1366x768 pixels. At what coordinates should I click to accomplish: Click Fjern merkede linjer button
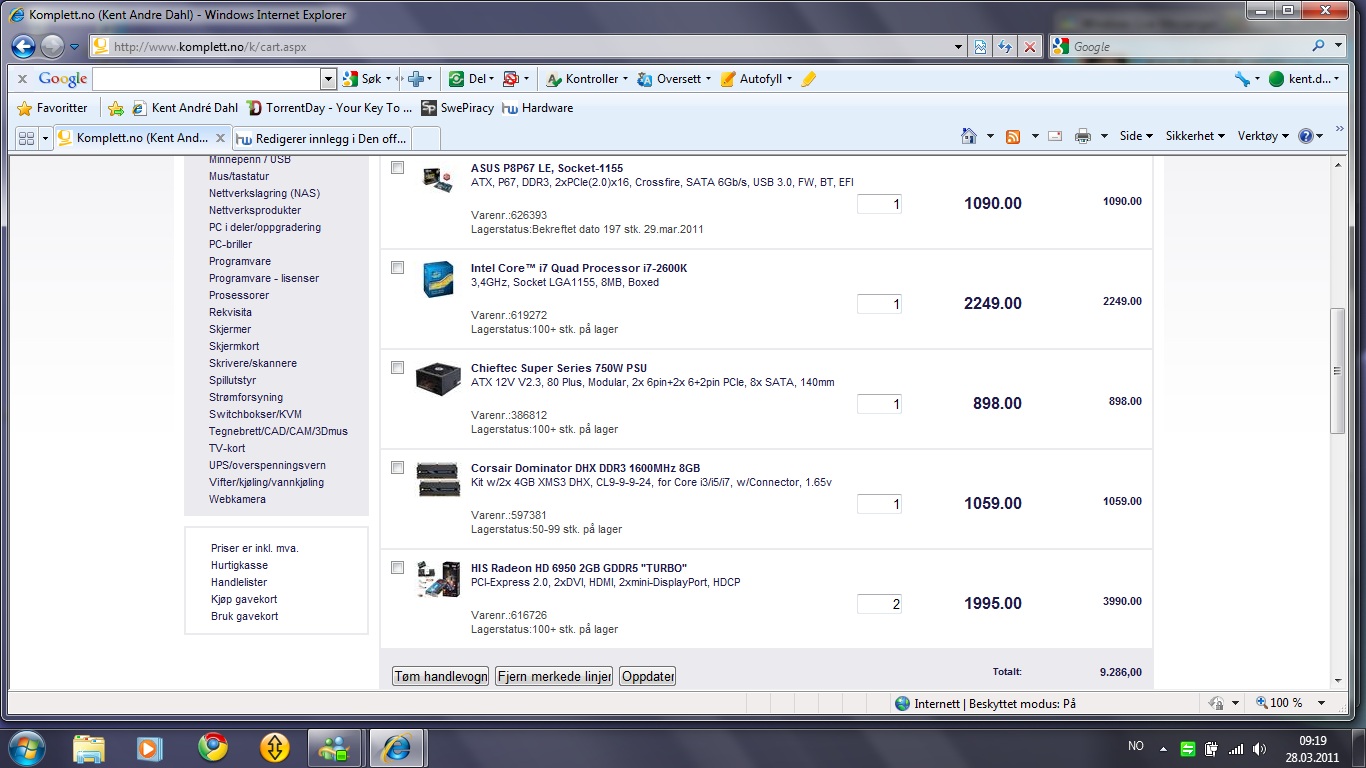pos(554,677)
